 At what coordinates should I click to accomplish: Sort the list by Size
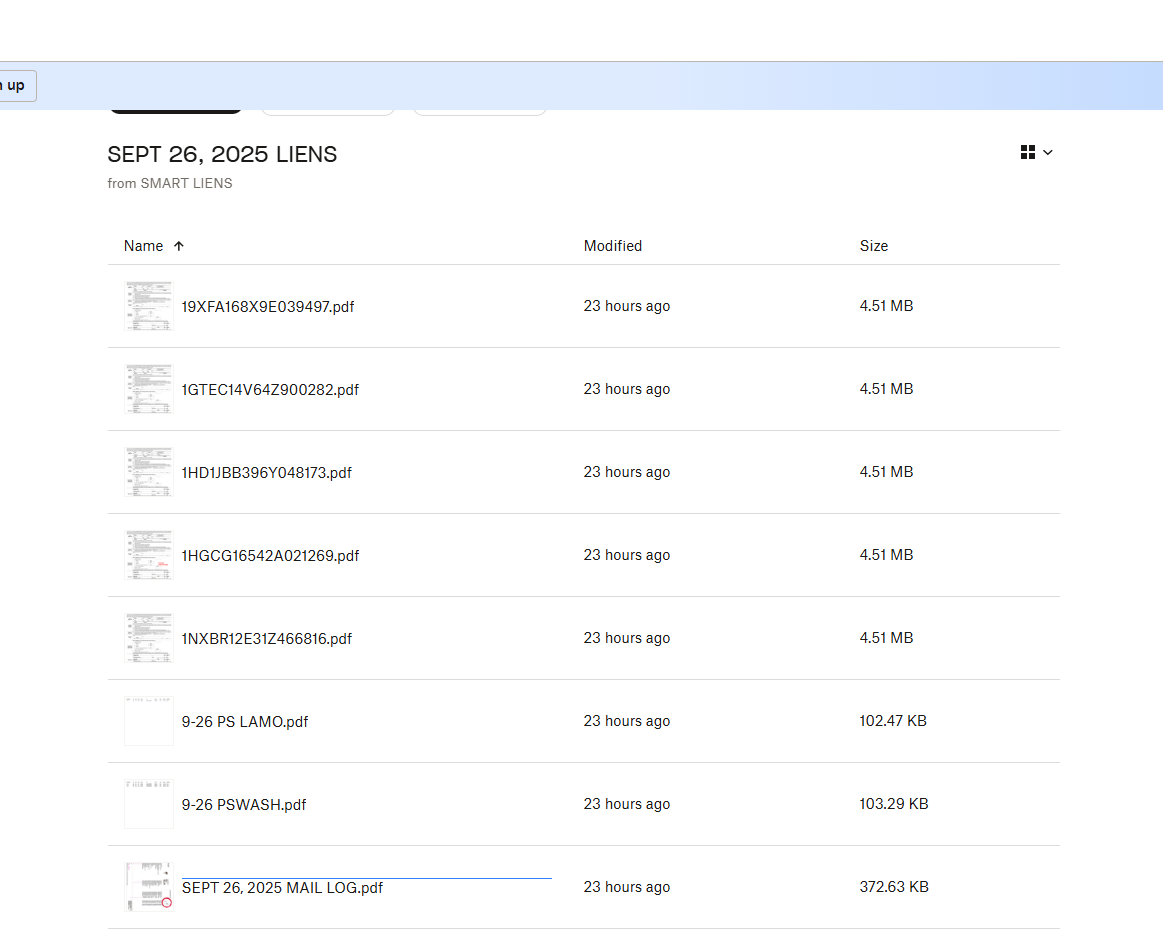click(x=874, y=246)
